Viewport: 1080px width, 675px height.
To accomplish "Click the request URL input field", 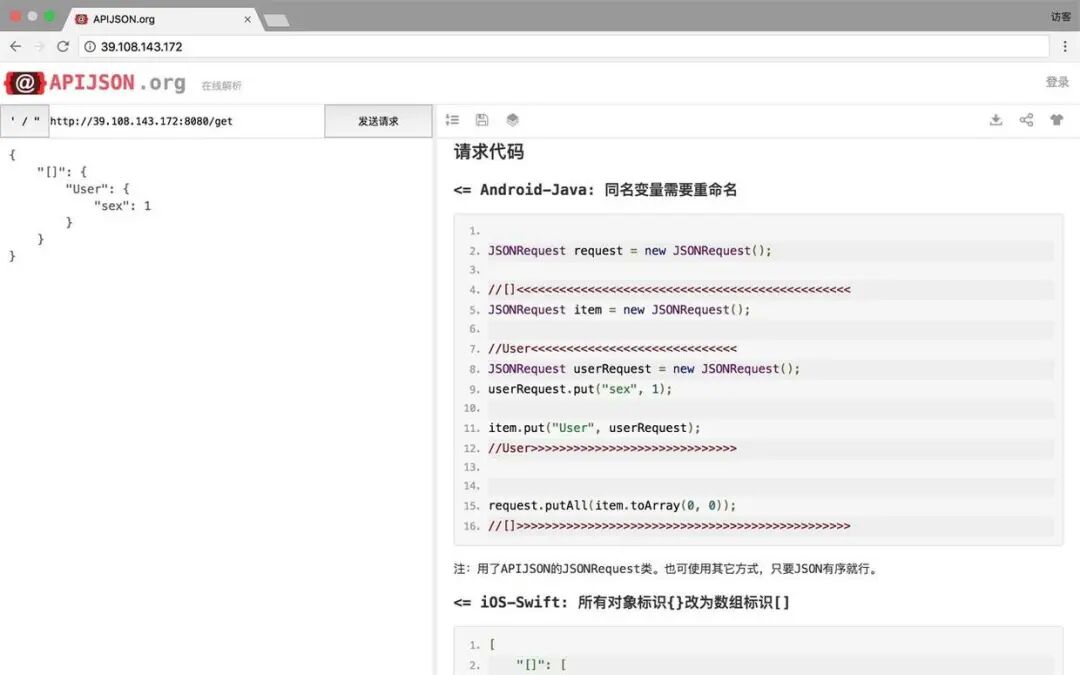I will 186,121.
